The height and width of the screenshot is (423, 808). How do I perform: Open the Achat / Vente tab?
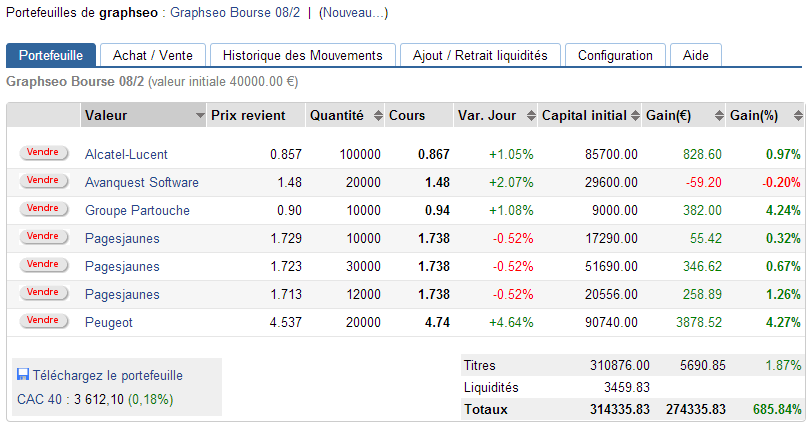pos(152,55)
